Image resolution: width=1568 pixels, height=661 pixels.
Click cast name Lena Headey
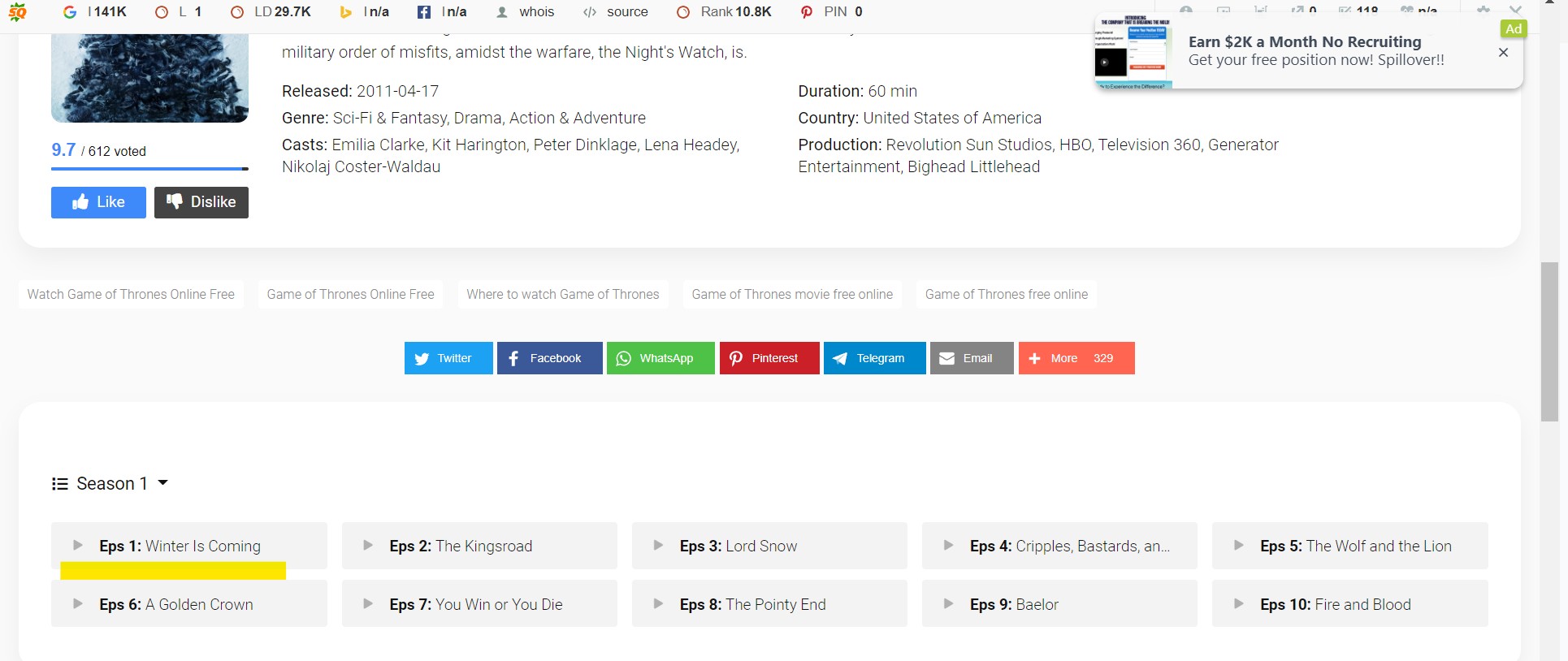point(691,145)
